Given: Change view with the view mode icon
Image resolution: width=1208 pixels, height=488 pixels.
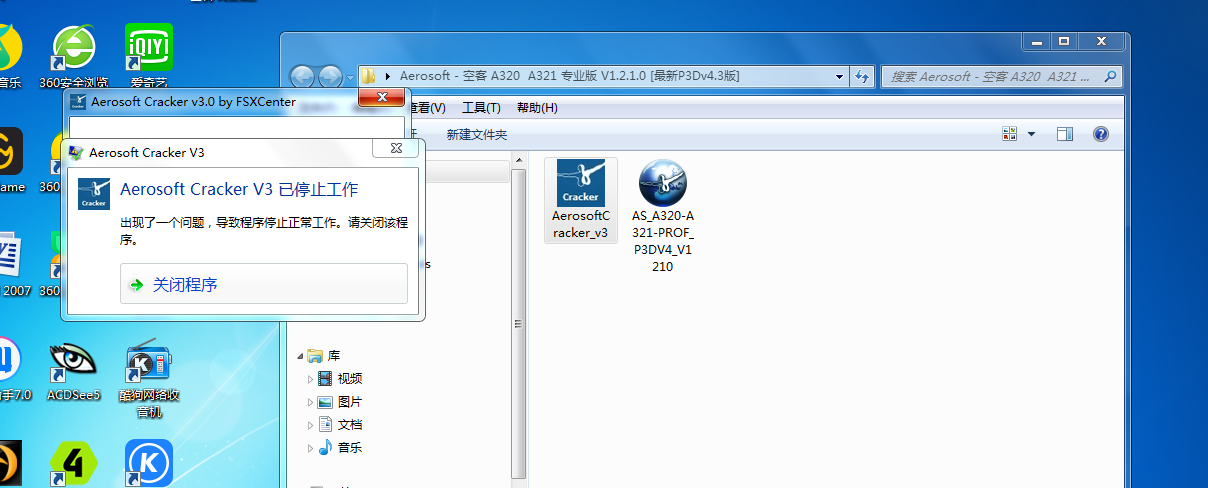Looking at the screenshot, I should pos(1009,134).
